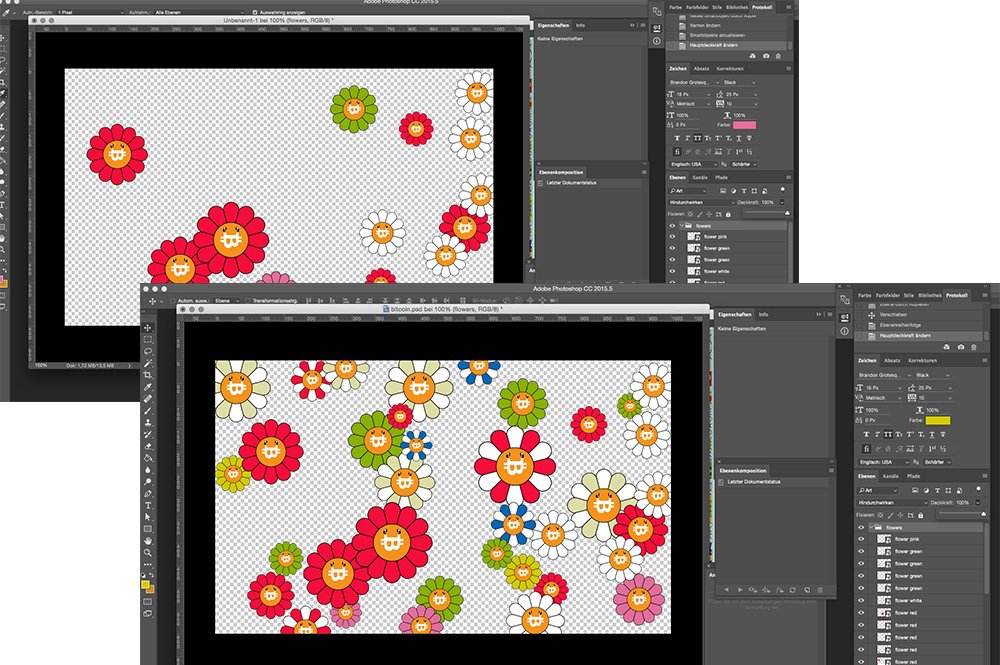Select the Eraser tool in front window
Viewport: 1000px width, 665px height.
point(148,446)
